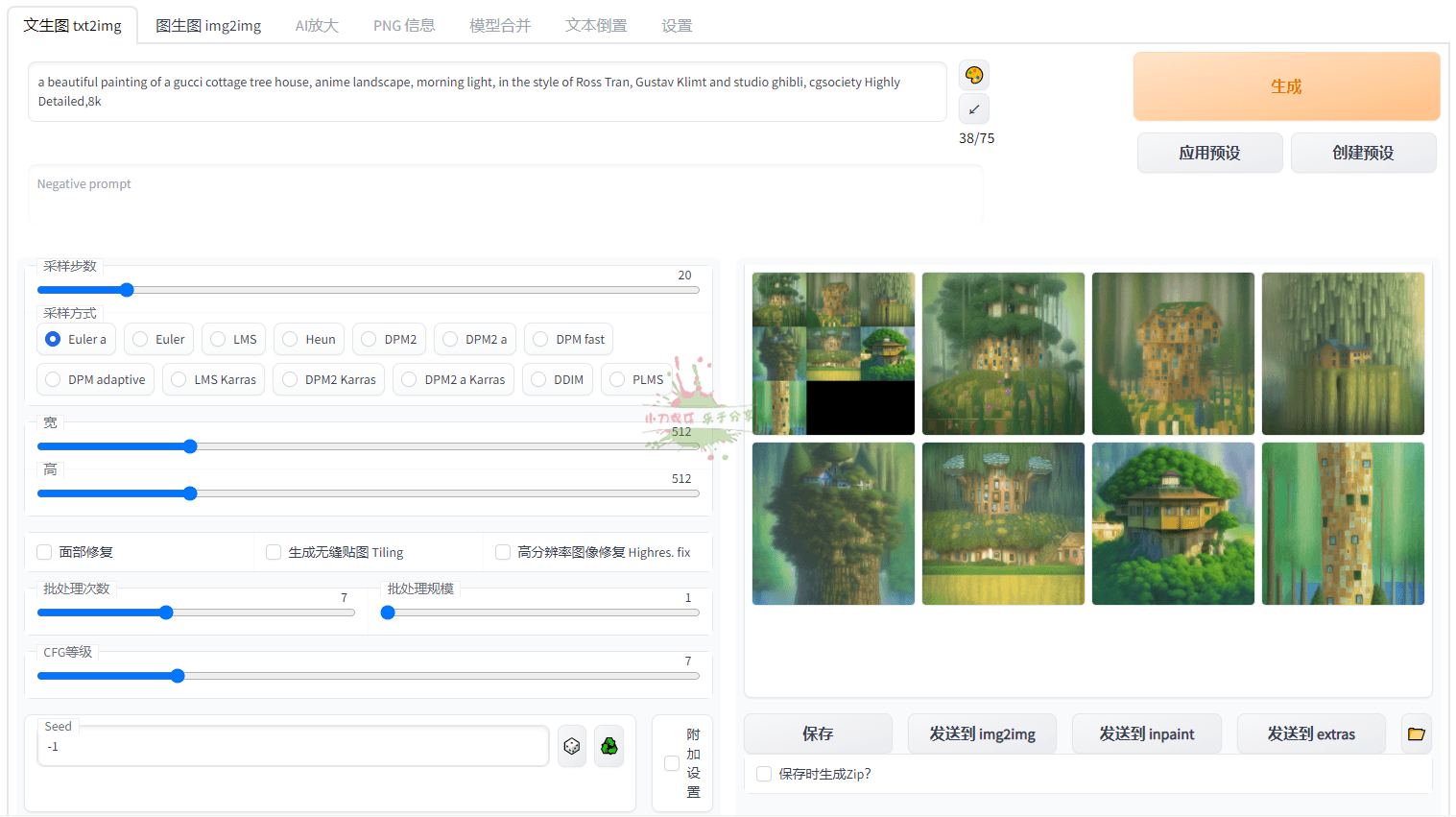1456x817 pixels.
Task: Click the CFG等级 slider handle
Action: (x=178, y=676)
